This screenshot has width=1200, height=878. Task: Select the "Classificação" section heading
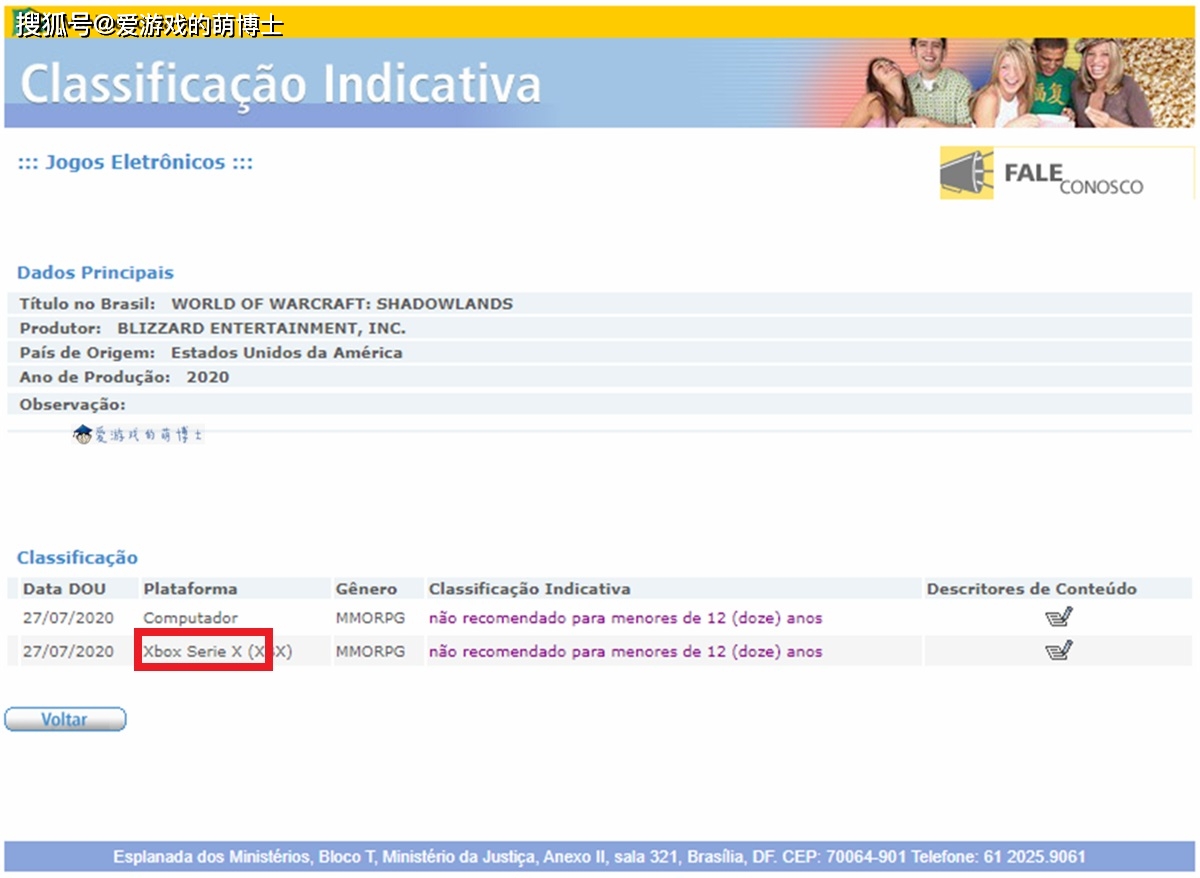coord(77,558)
